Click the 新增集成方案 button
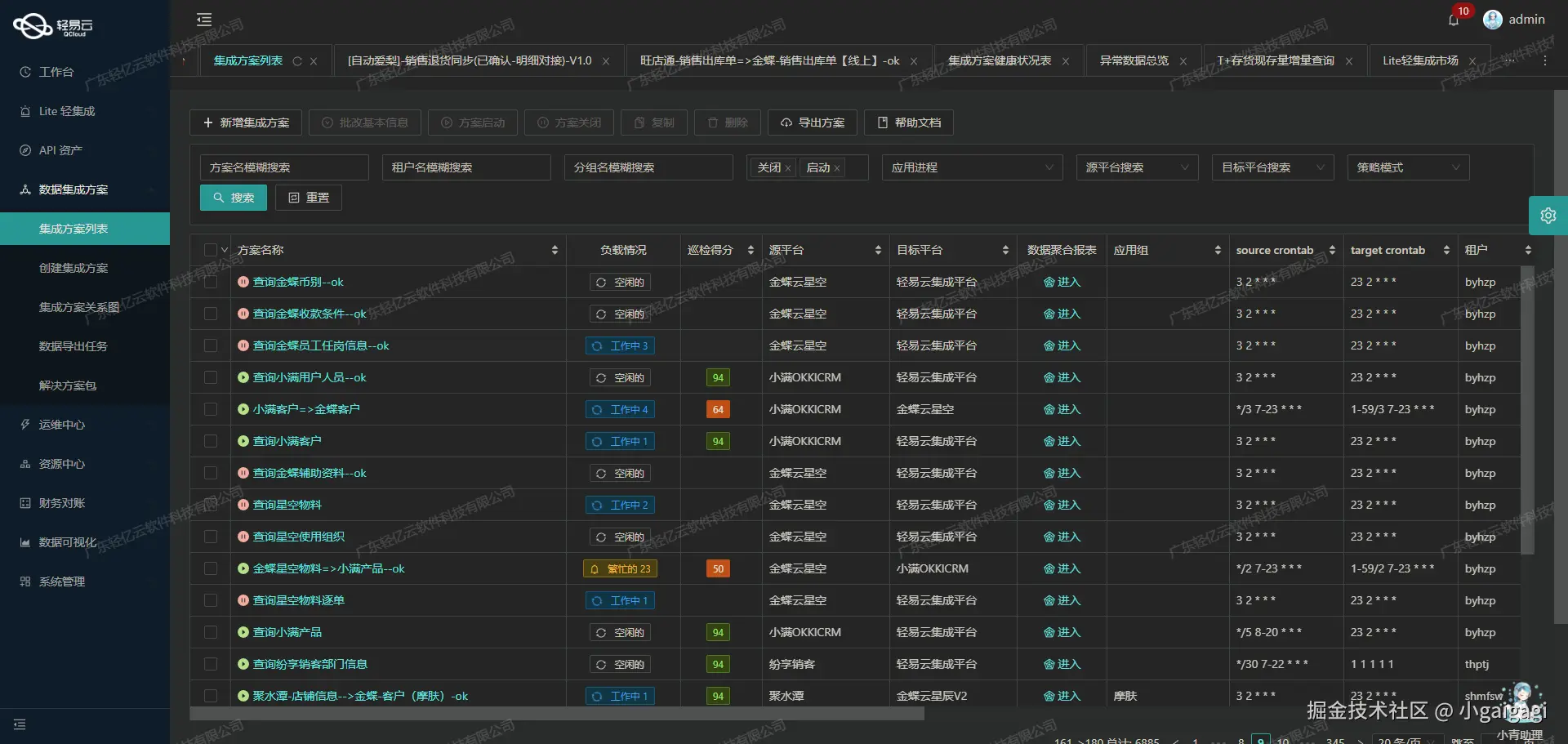 (x=245, y=123)
